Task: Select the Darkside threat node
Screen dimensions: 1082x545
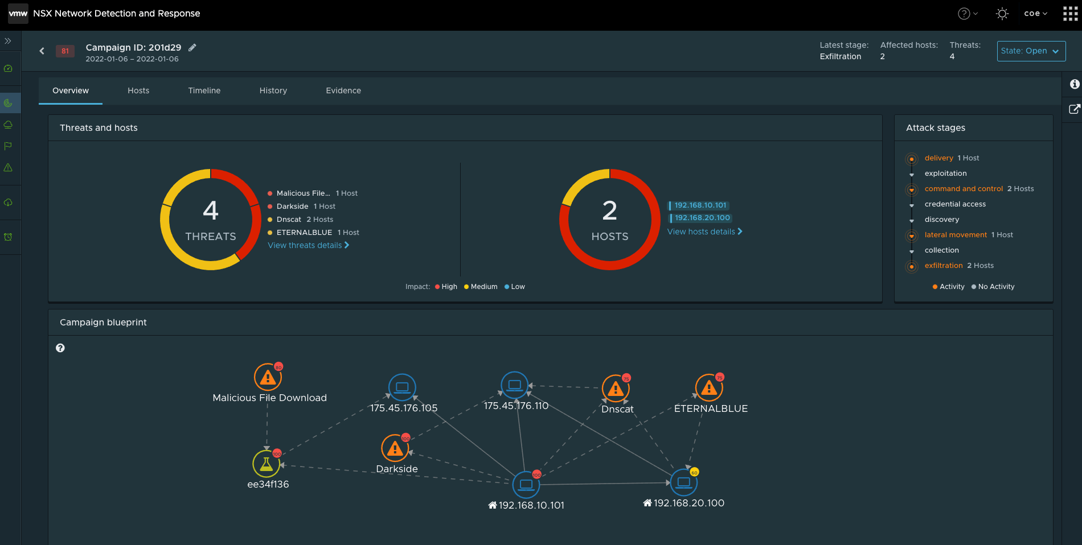Action: [x=395, y=448]
